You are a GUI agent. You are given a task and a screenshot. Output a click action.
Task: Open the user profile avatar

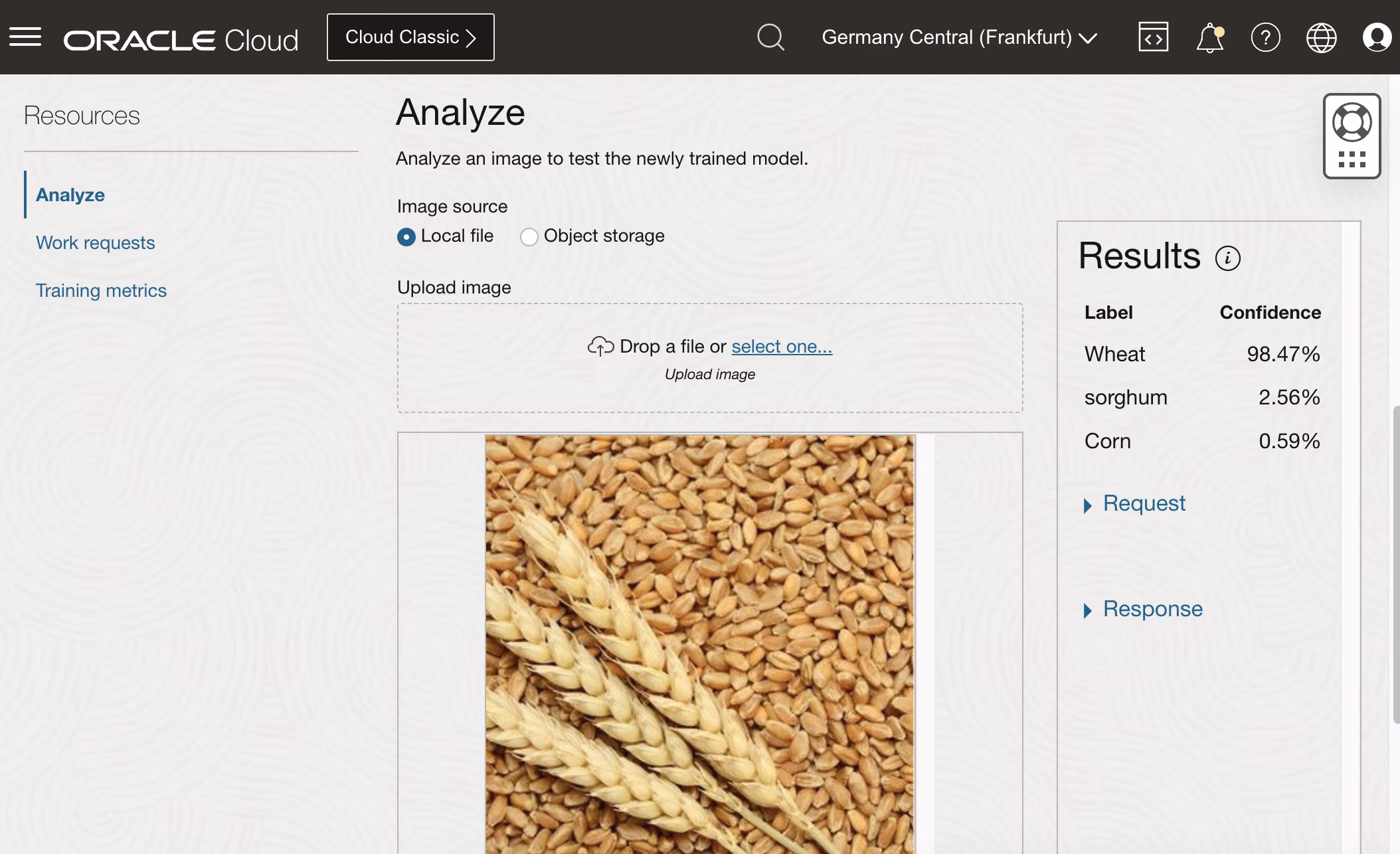click(1377, 37)
